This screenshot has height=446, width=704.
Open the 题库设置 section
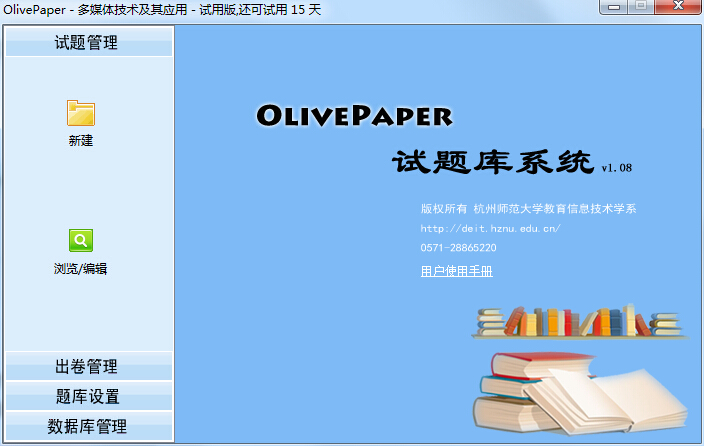coord(88,396)
